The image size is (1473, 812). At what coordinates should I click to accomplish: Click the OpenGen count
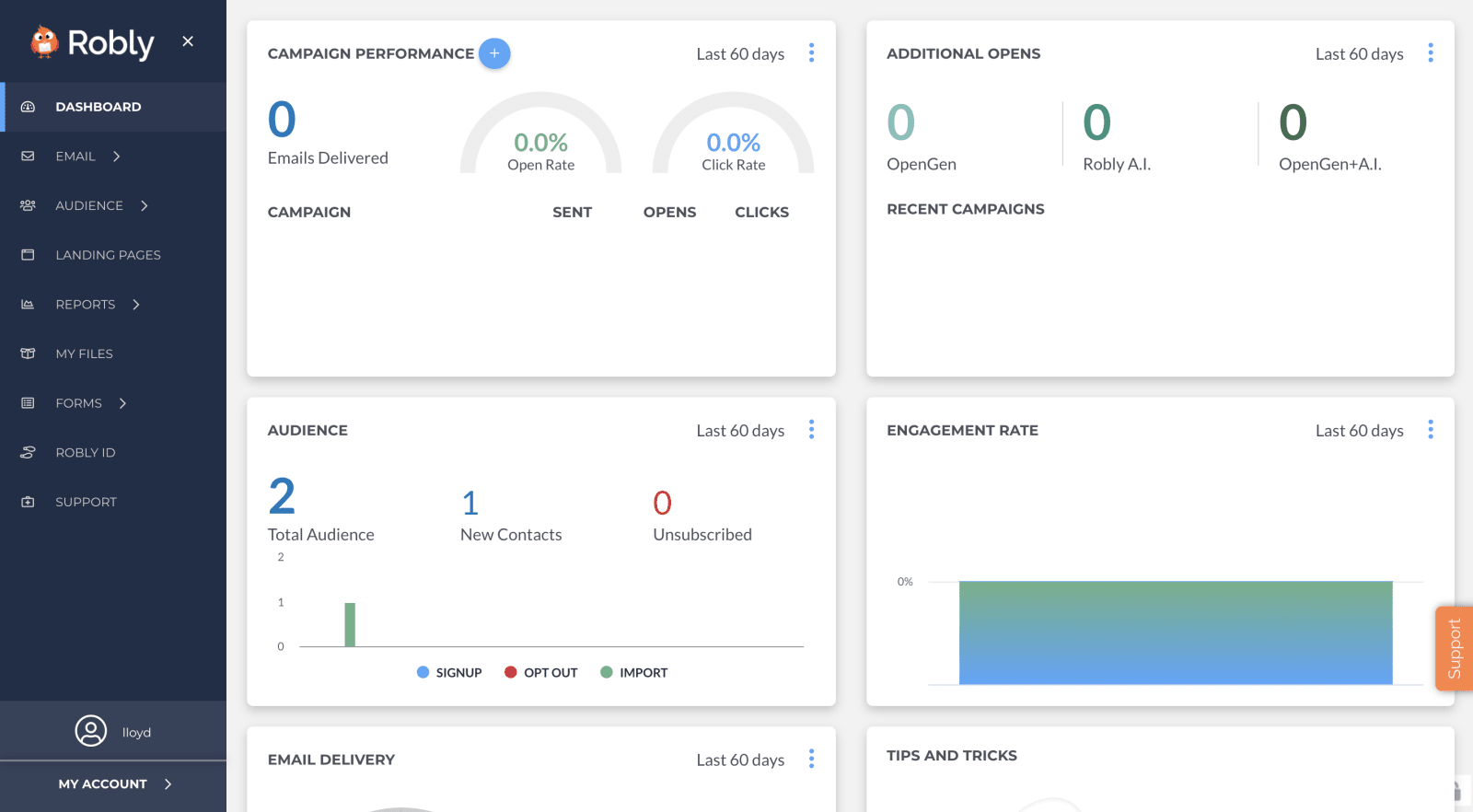[x=901, y=122]
